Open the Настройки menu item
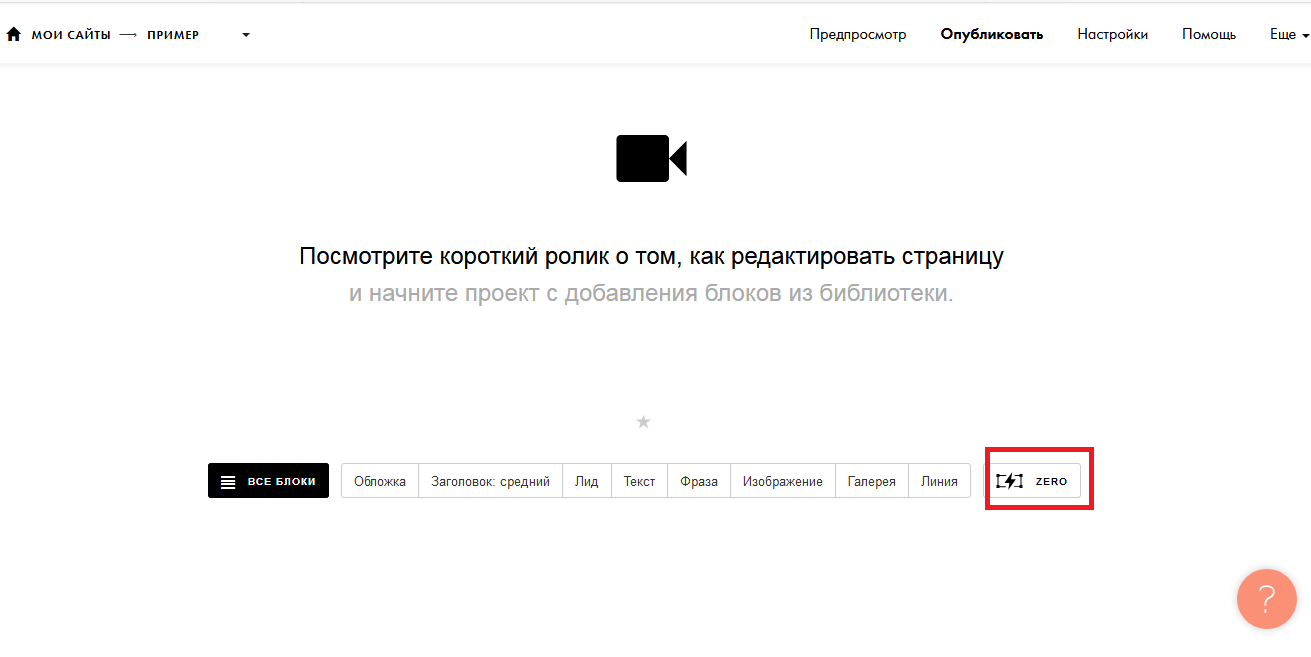The width and height of the screenshot is (1311, 657). 1112,34
